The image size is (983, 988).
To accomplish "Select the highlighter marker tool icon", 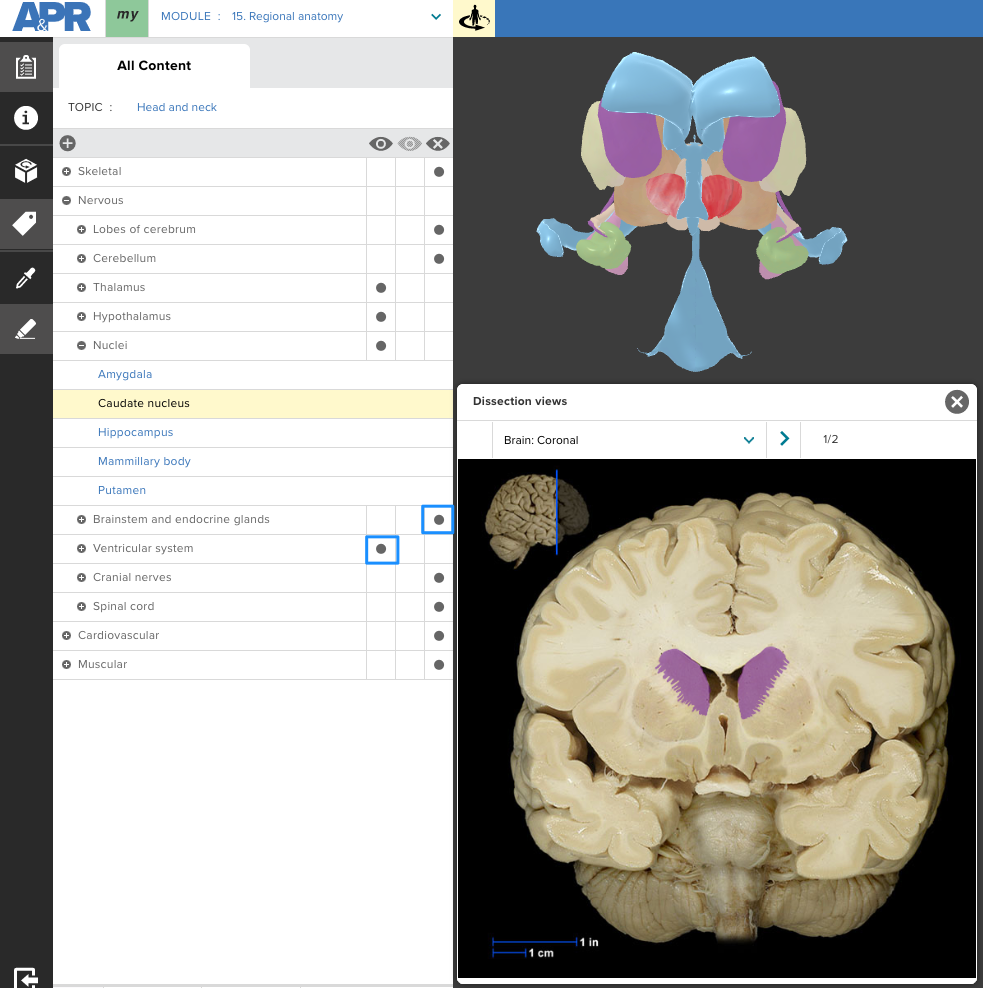I will [26, 329].
